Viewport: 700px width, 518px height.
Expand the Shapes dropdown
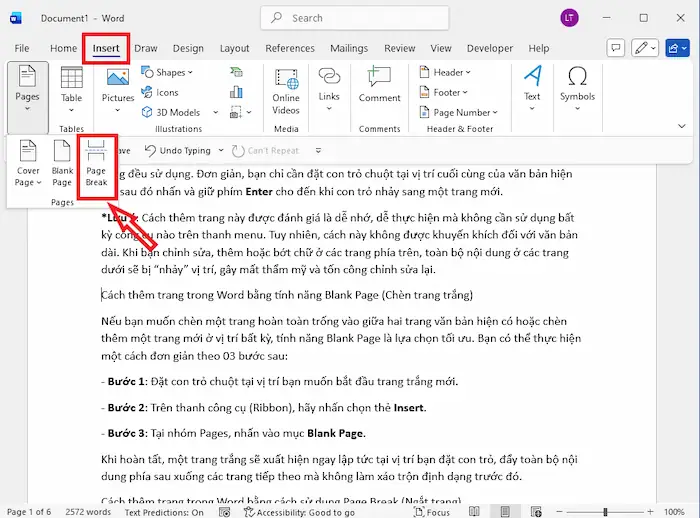(x=168, y=72)
